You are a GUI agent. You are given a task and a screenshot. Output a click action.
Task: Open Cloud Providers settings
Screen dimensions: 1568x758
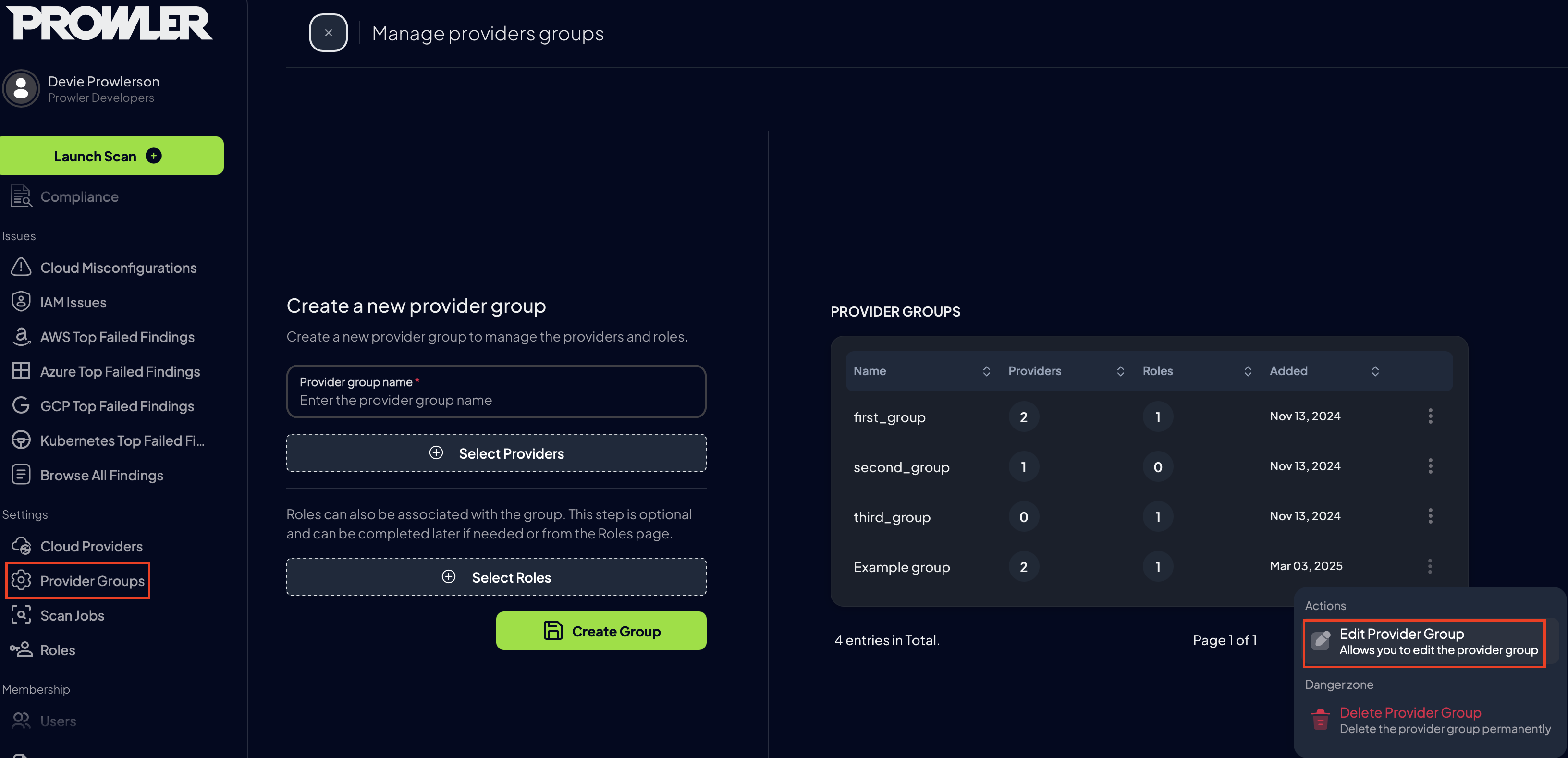(91, 546)
